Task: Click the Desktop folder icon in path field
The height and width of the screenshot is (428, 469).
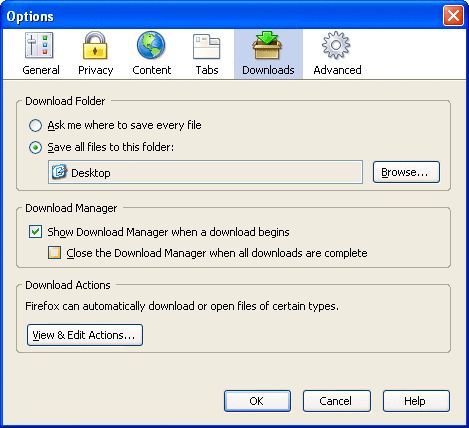Action: coord(59,172)
